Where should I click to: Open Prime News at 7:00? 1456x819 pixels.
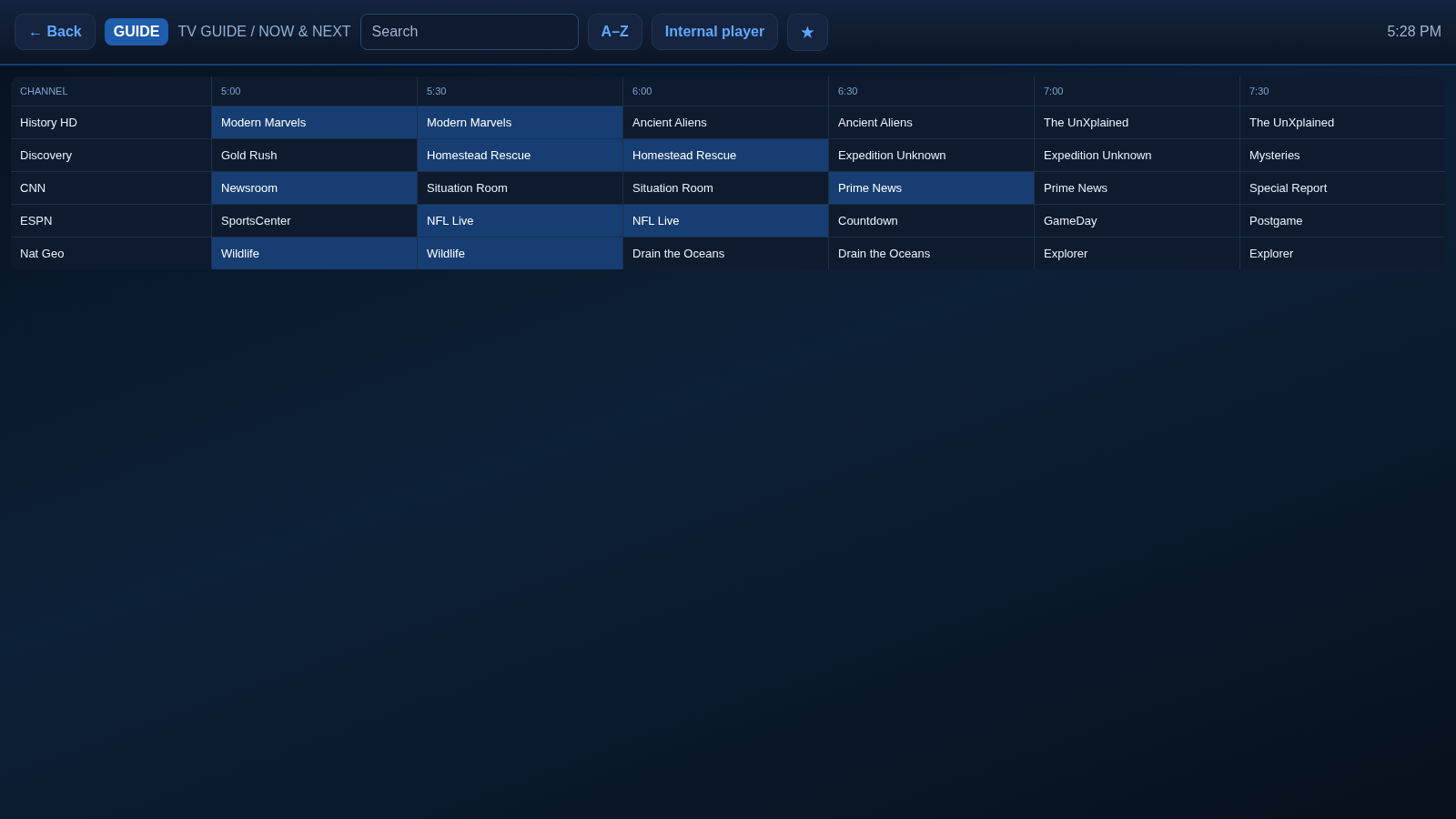(1137, 188)
